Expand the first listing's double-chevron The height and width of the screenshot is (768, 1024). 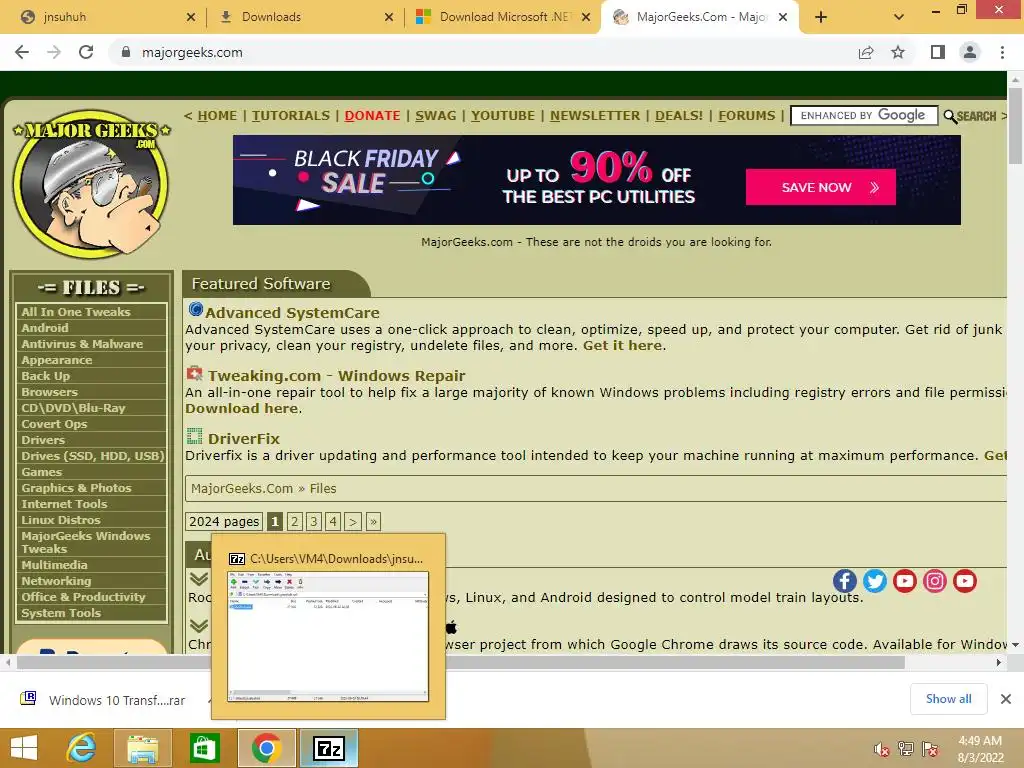(x=199, y=579)
